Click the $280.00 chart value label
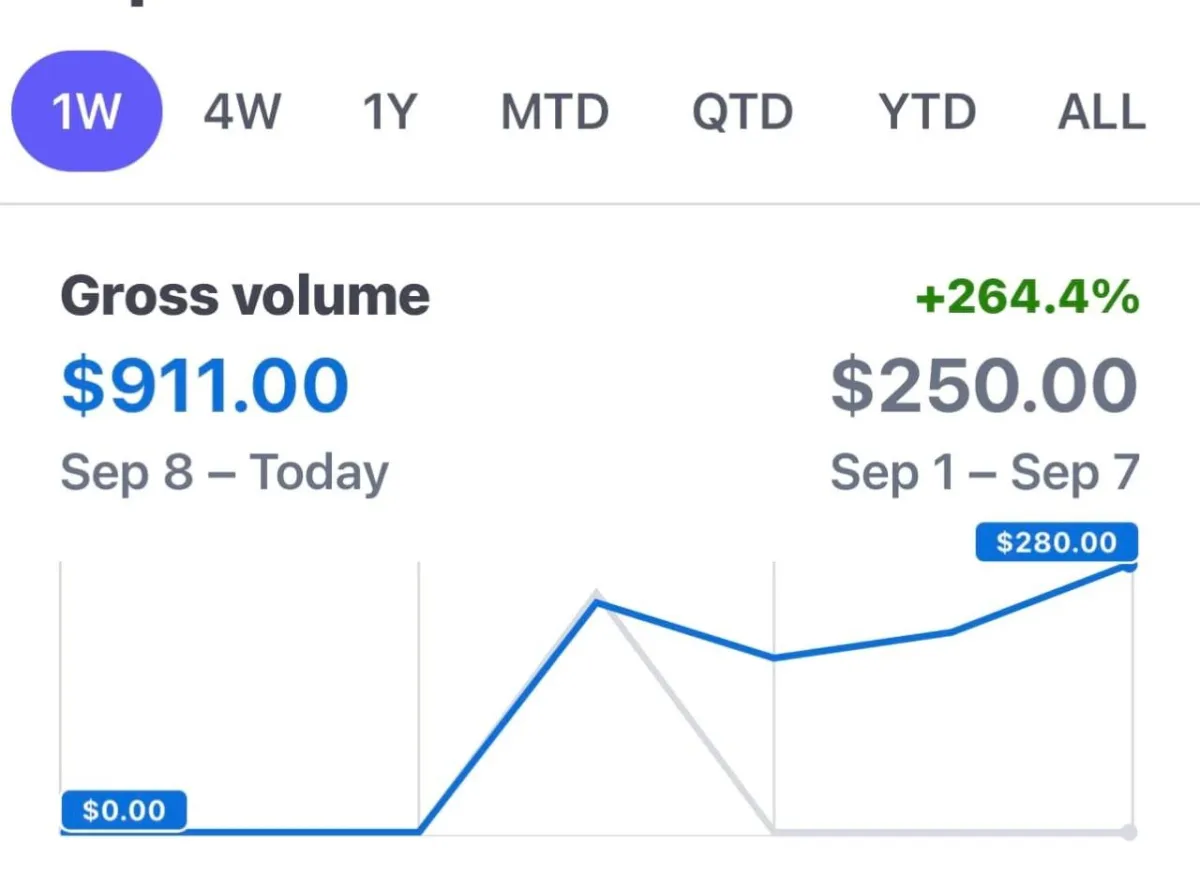Viewport: 1200px width, 872px height. [x=1057, y=542]
